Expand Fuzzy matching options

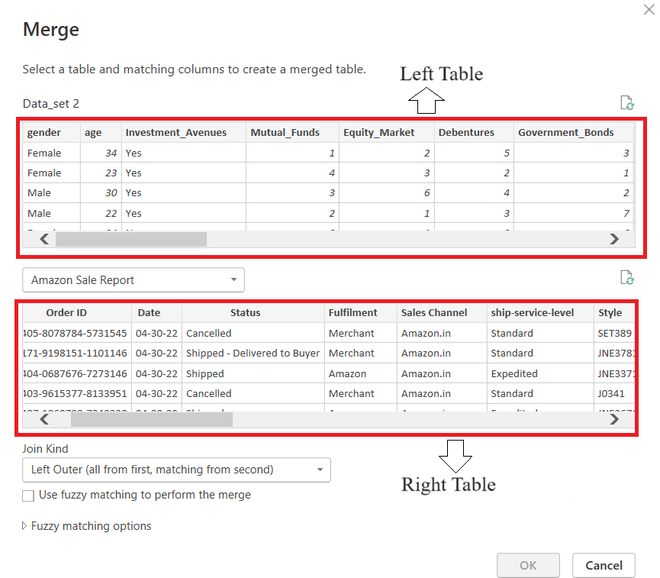click(87, 526)
